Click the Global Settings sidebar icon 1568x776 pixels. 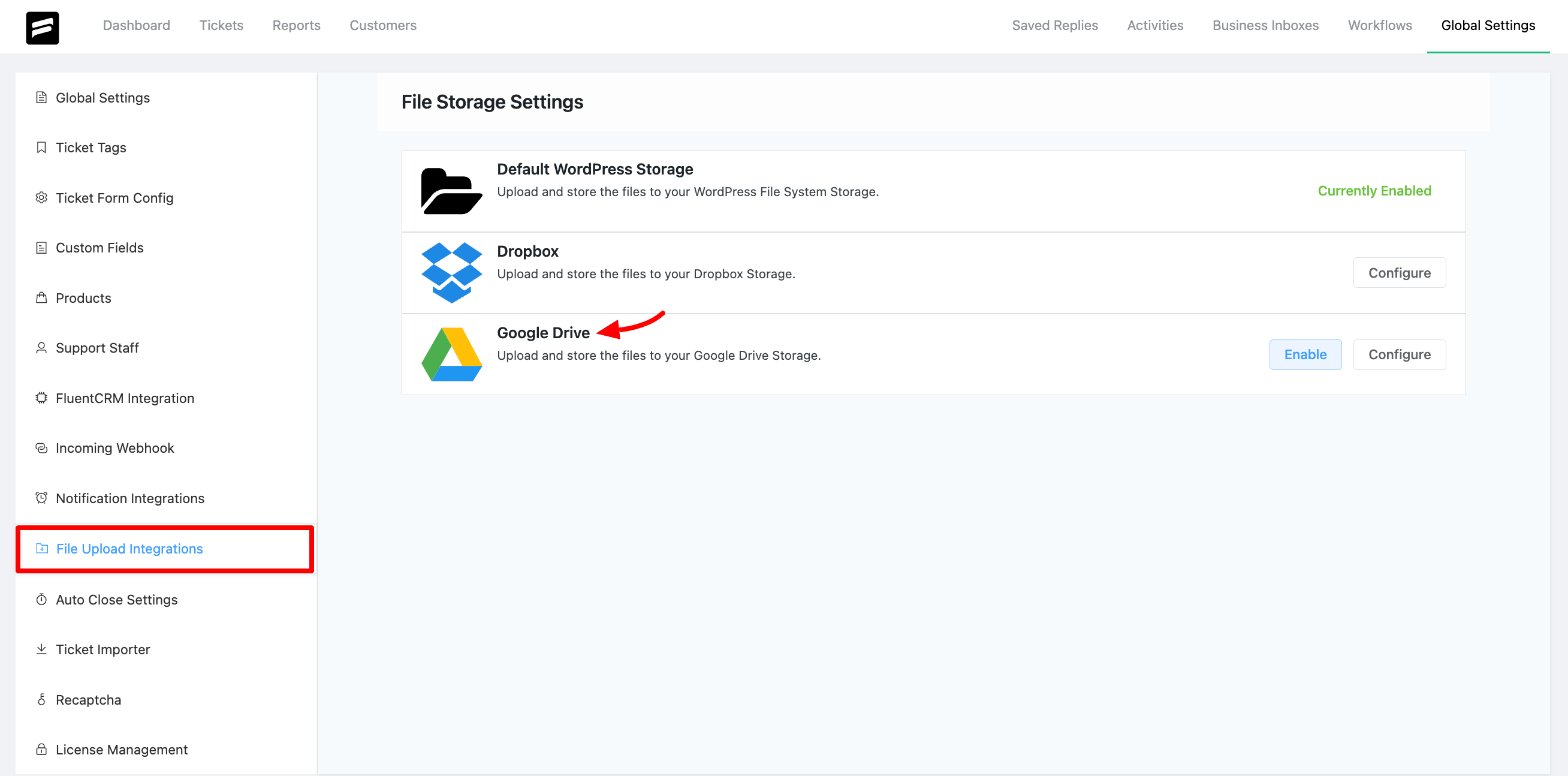pyautogui.click(x=41, y=97)
